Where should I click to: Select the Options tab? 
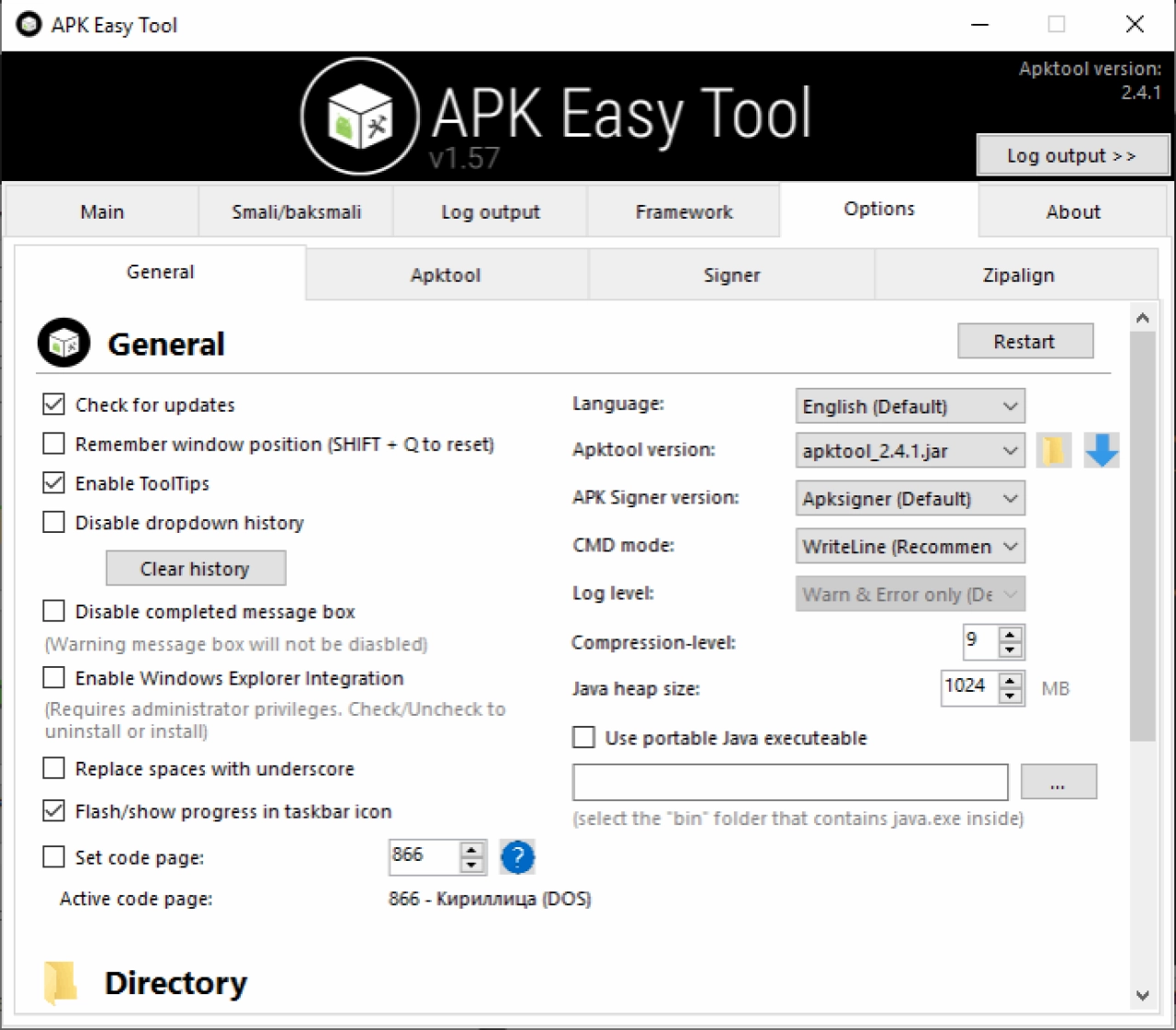click(x=879, y=209)
